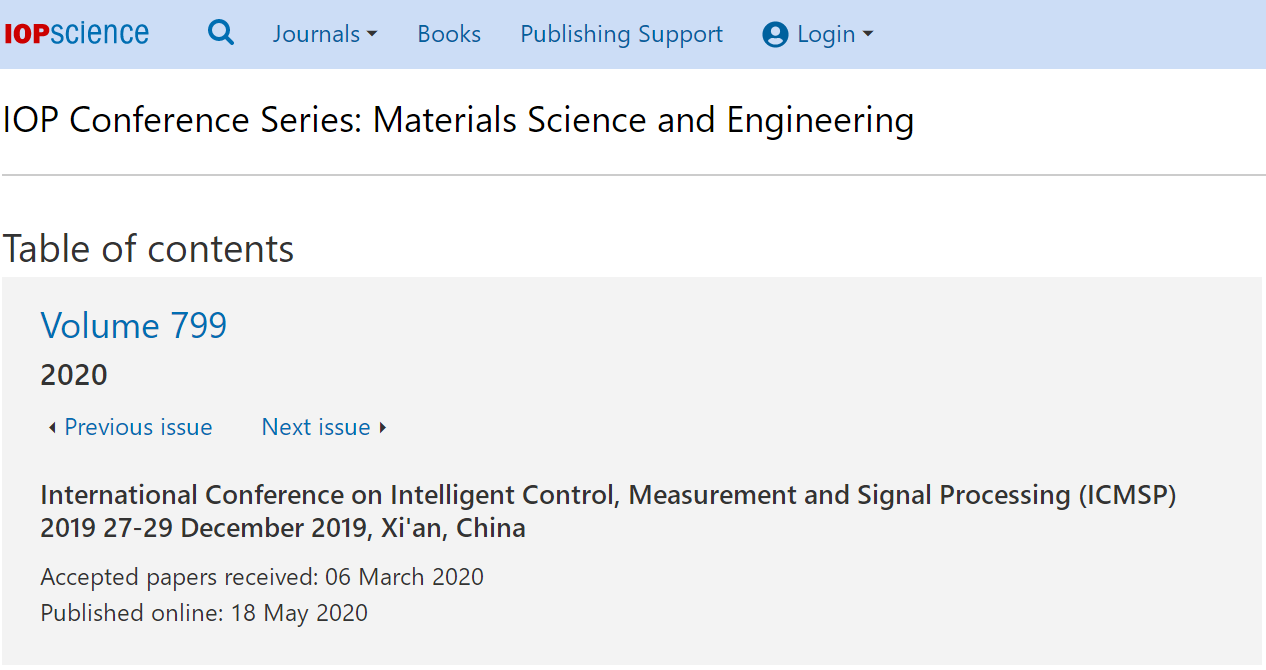
Task: Click the left arrow before Previous issue
Action: [52, 428]
